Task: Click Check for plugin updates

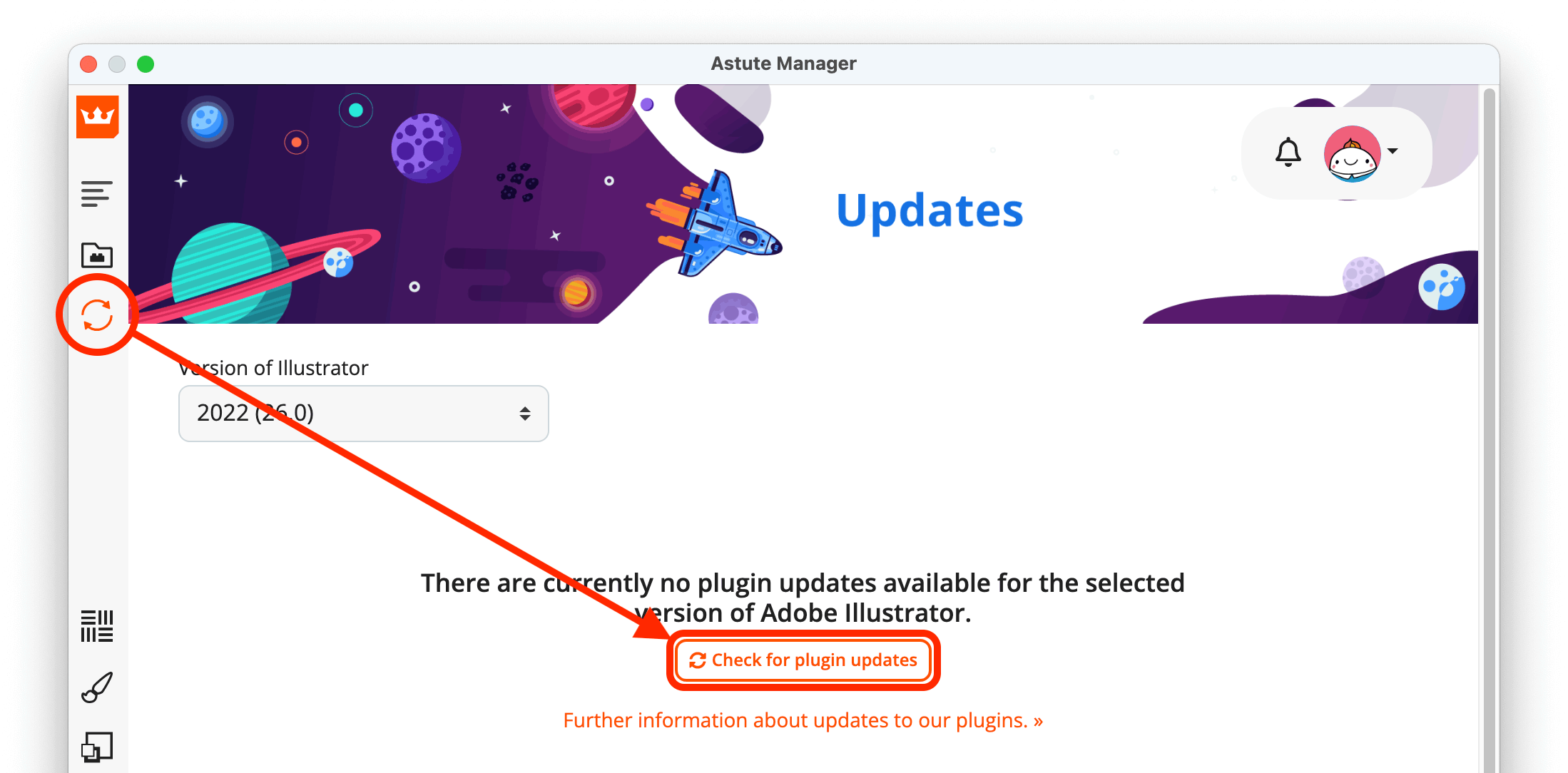Action: click(x=803, y=660)
